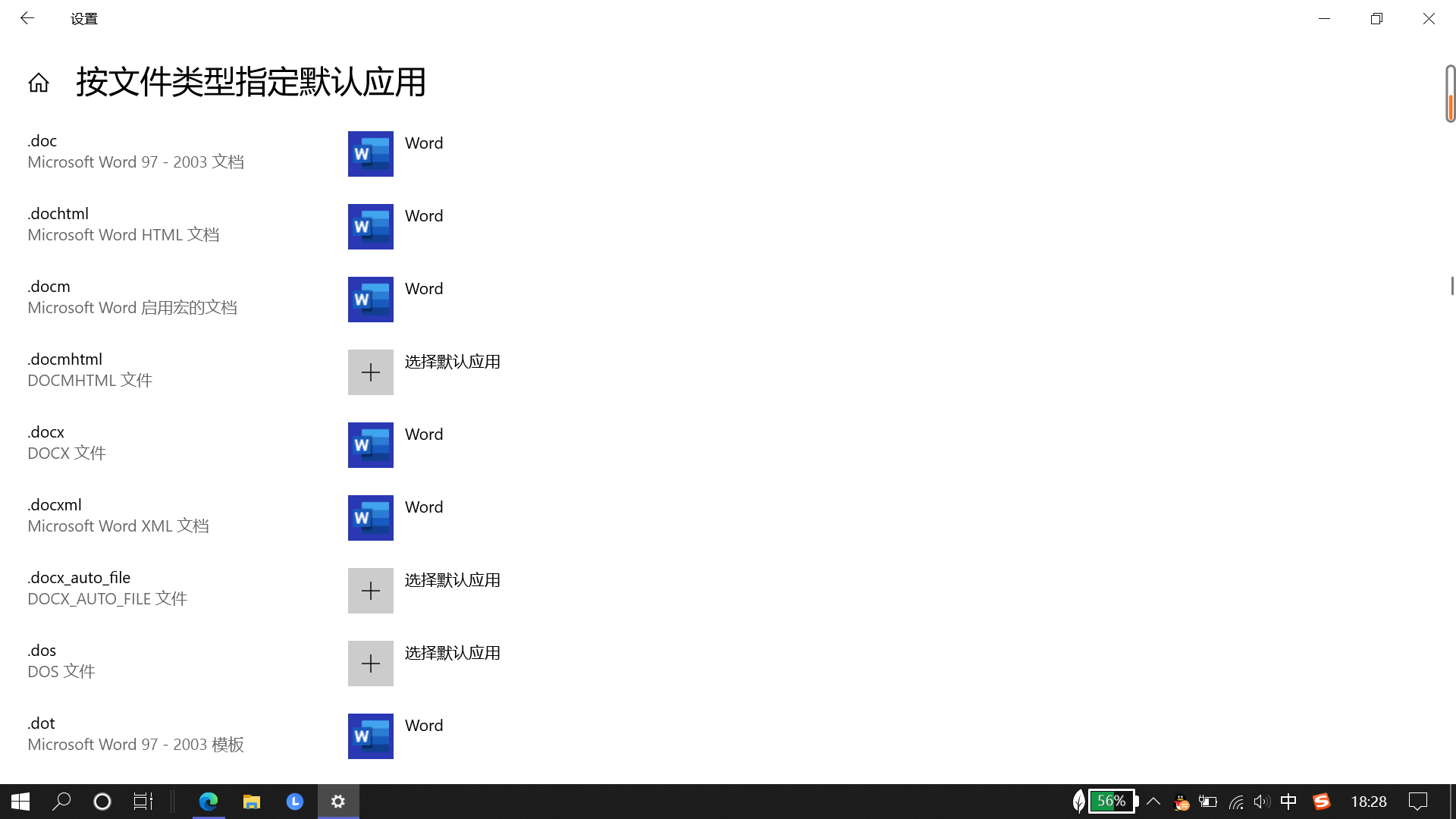The height and width of the screenshot is (819, 1456).
Task: Click the taskbar clock 18:28
Action: click(x=1369, y=802)
